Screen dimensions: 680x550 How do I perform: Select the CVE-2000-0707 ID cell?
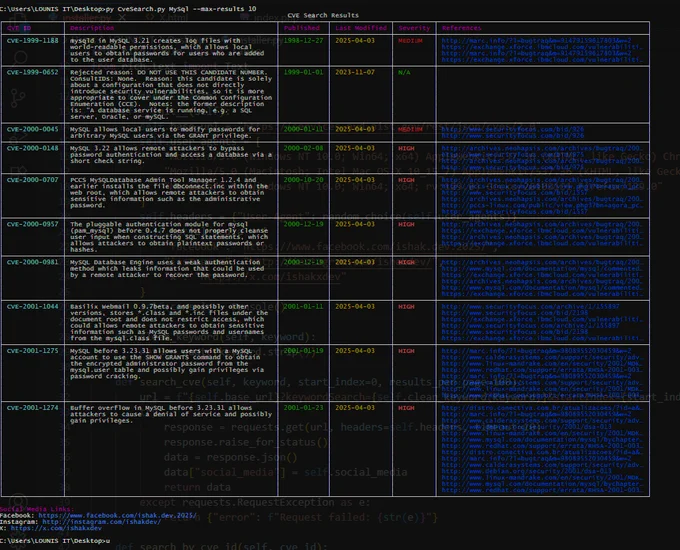pyautogui.click(x=33, y=180)
